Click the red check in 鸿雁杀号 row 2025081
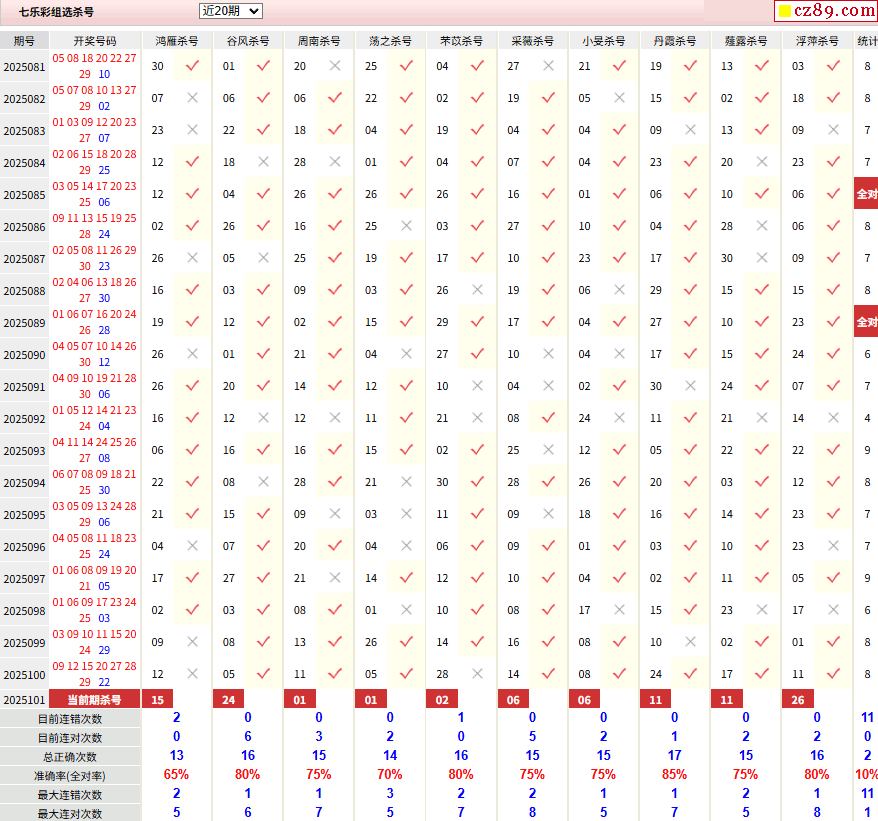Screen dimensions: 878x821 [193, 66]
